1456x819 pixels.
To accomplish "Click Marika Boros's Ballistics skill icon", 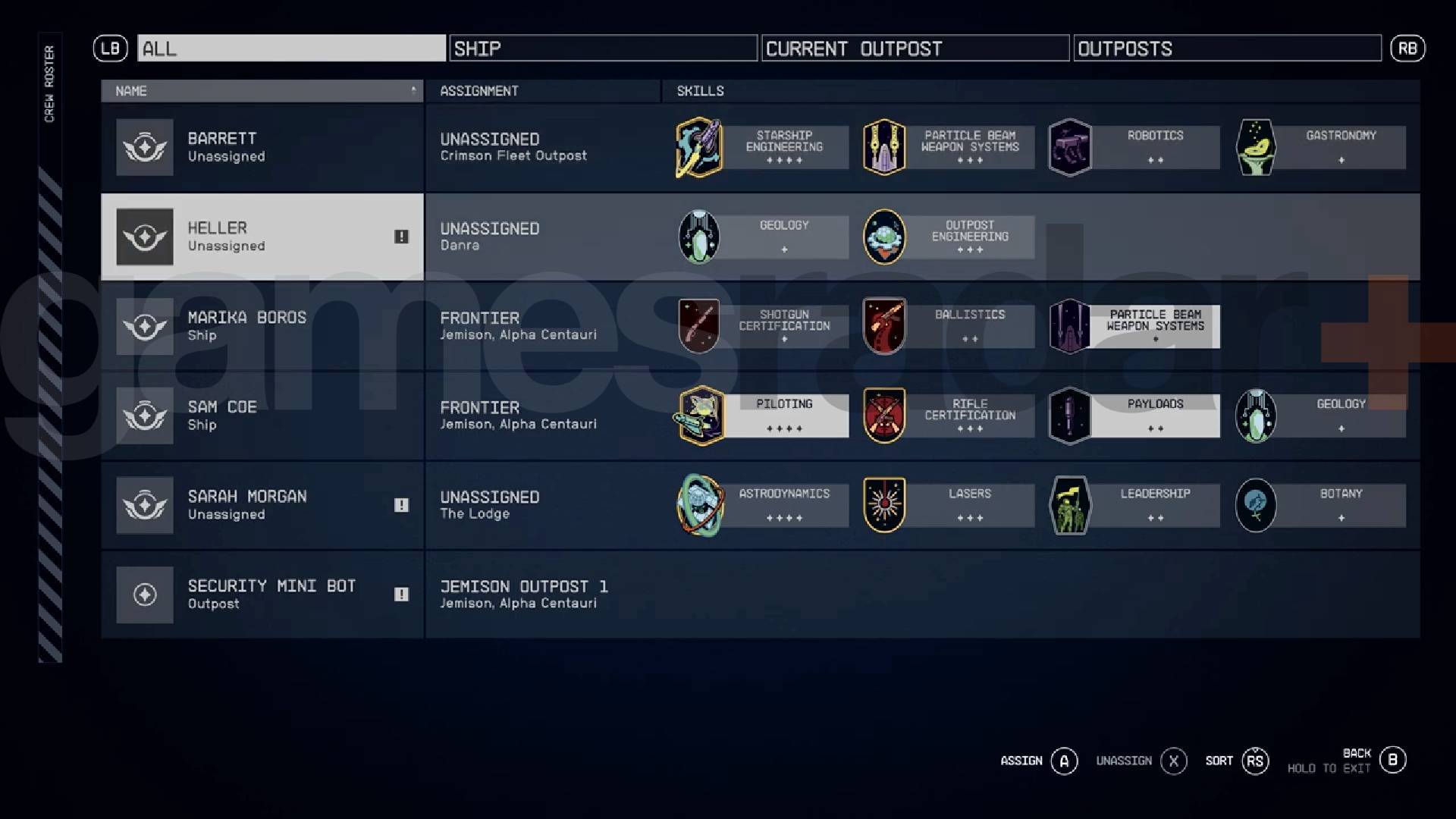I will point(883,325).
